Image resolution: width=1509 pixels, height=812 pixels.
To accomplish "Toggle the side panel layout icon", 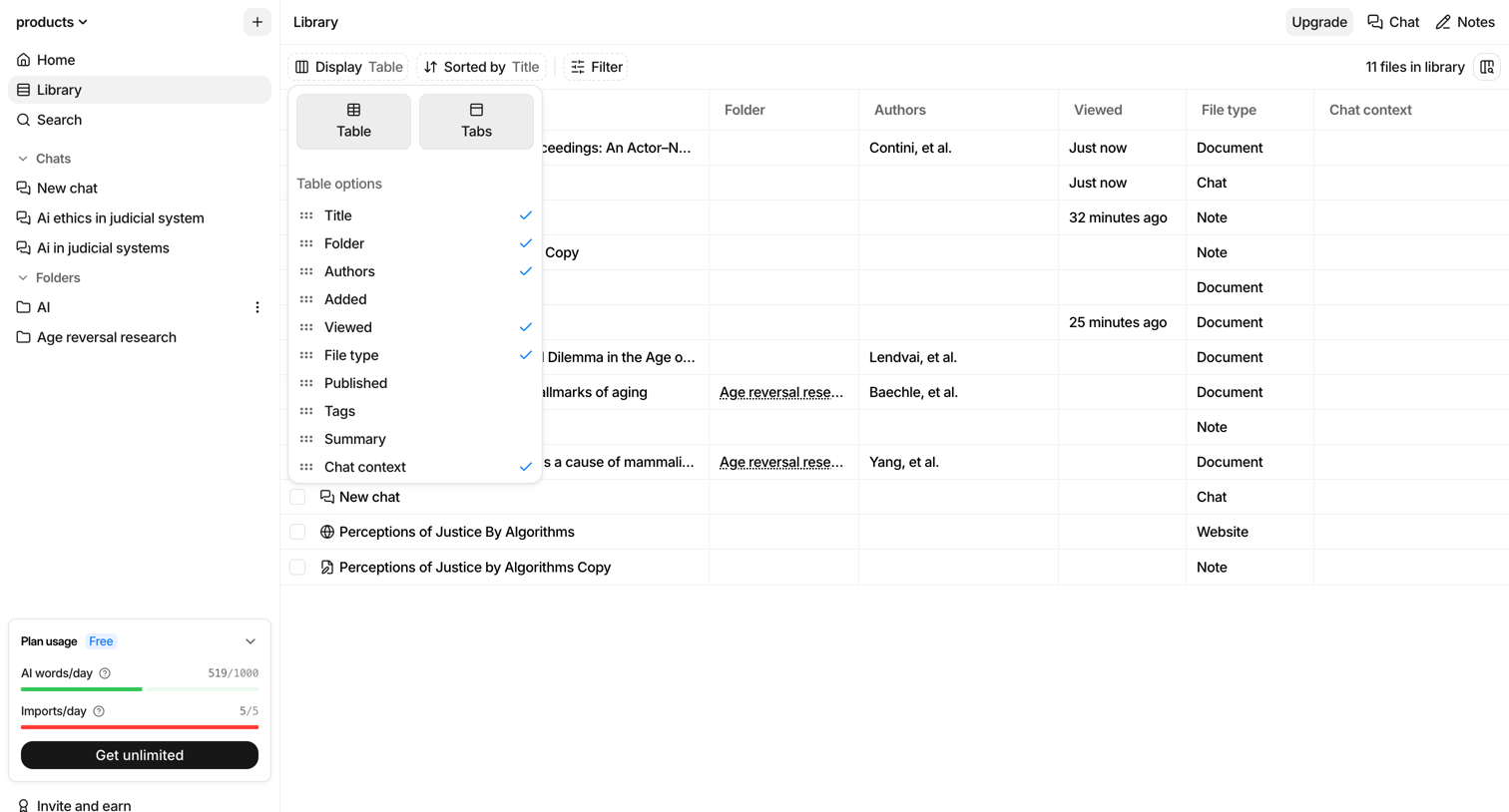I will (1487, 67).
